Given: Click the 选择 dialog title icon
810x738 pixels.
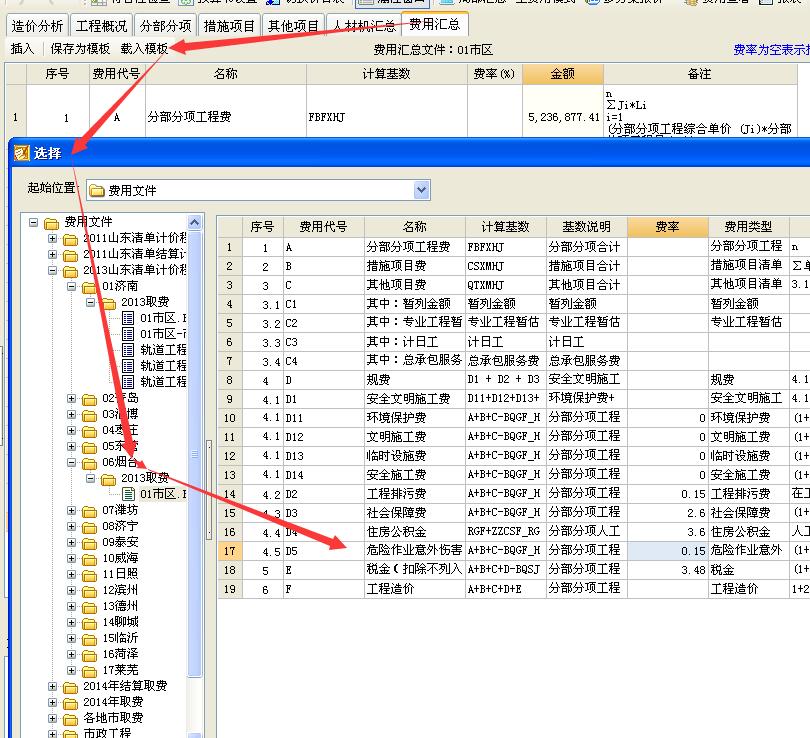Looking at the screenshot, I should tap(22, 153).
